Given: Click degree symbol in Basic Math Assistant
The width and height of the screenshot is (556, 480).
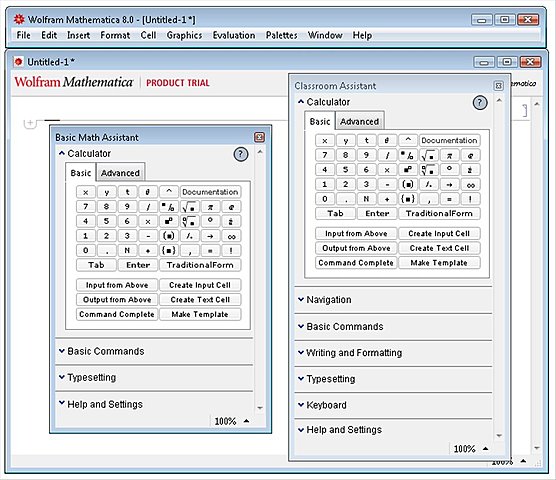Looking at the screenshot, I should [x=210, y=221].
